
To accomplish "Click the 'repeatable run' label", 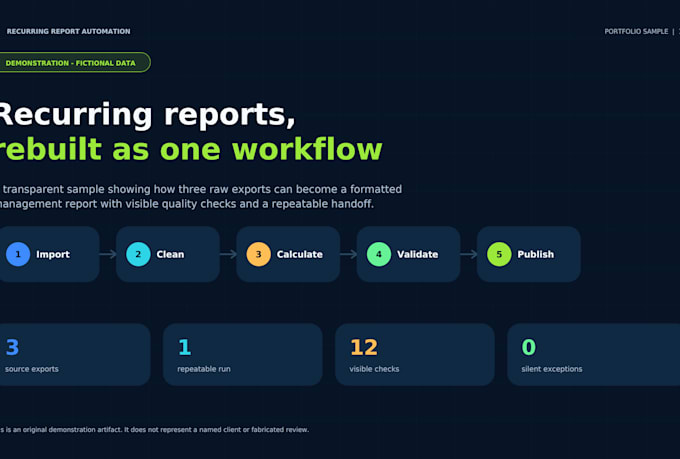I will (x=204, y=369).
